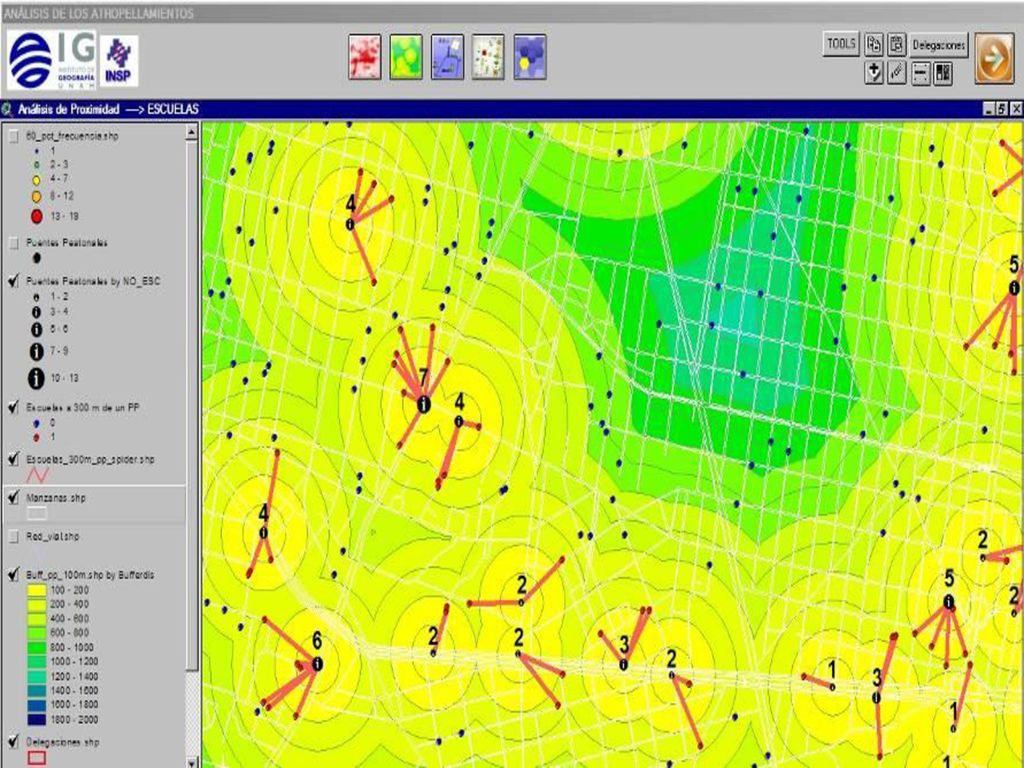Click the '1600 - 1800' buffer range label

(x=74, y=705)
